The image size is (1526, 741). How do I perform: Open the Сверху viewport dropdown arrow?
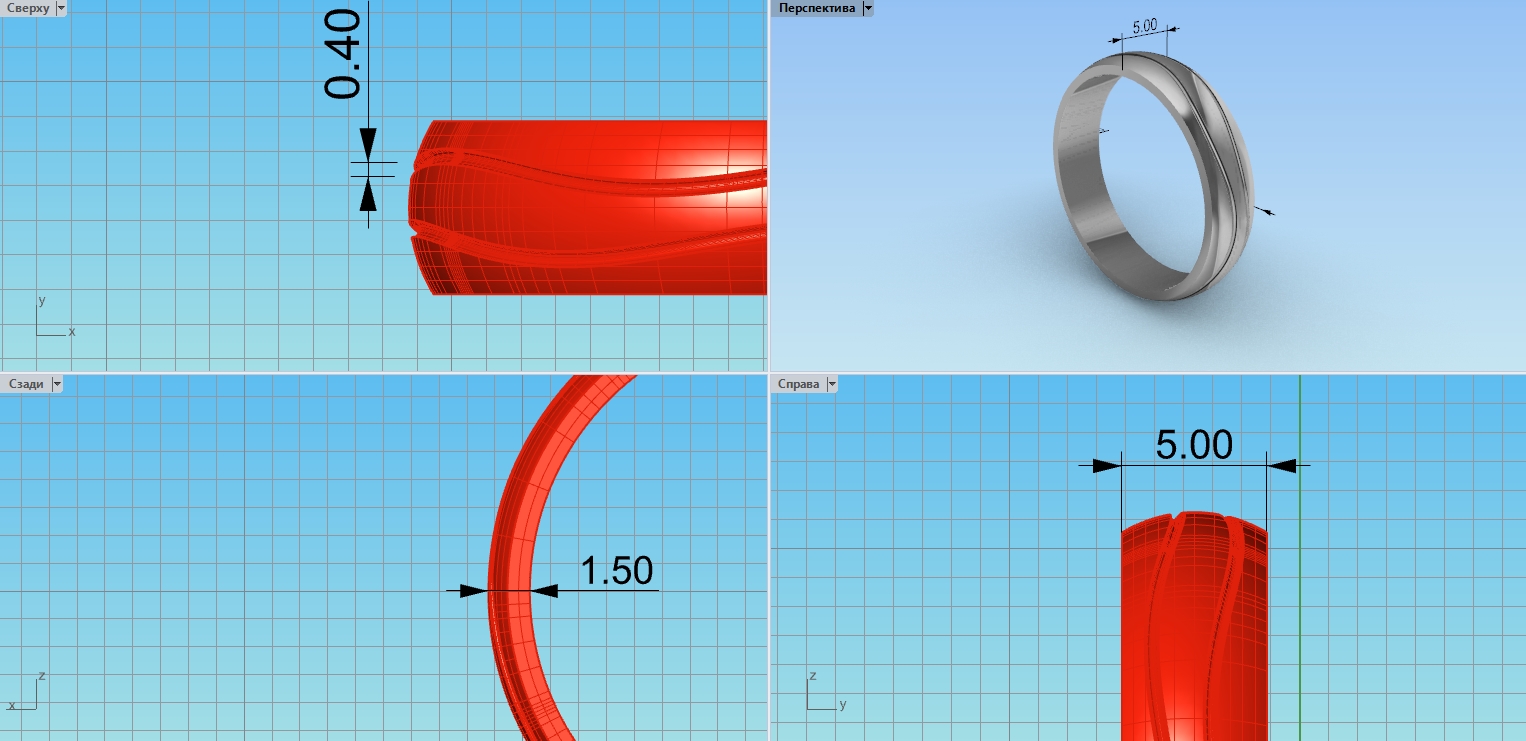tap(61, 8)
